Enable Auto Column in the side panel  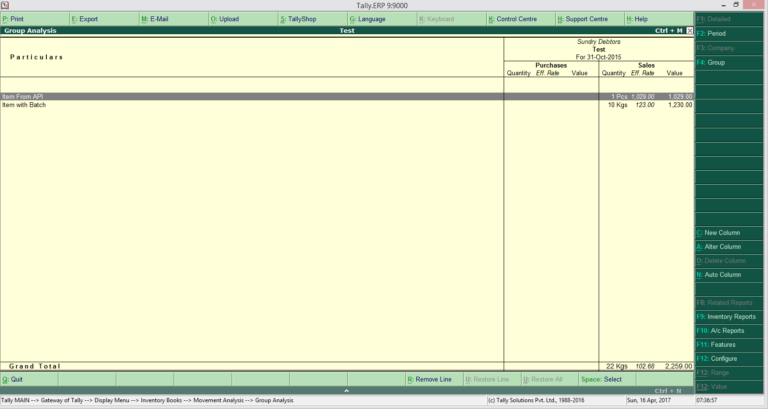point(730,274)
